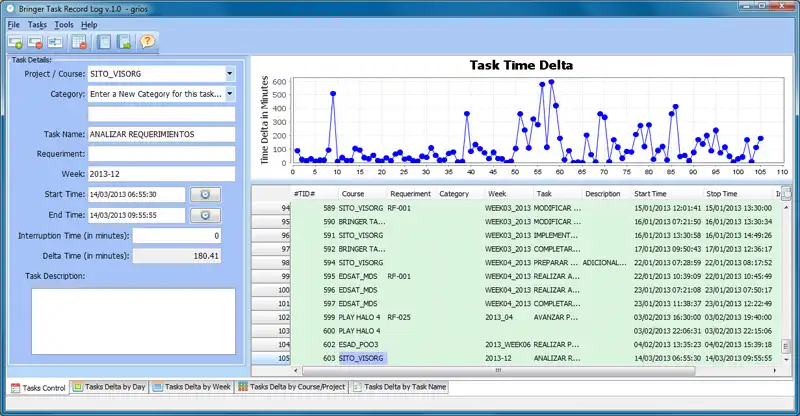Click the BRINGER TA... cell in row 95
The height and width of the screenshot is (416, 800).
(362, 222)
